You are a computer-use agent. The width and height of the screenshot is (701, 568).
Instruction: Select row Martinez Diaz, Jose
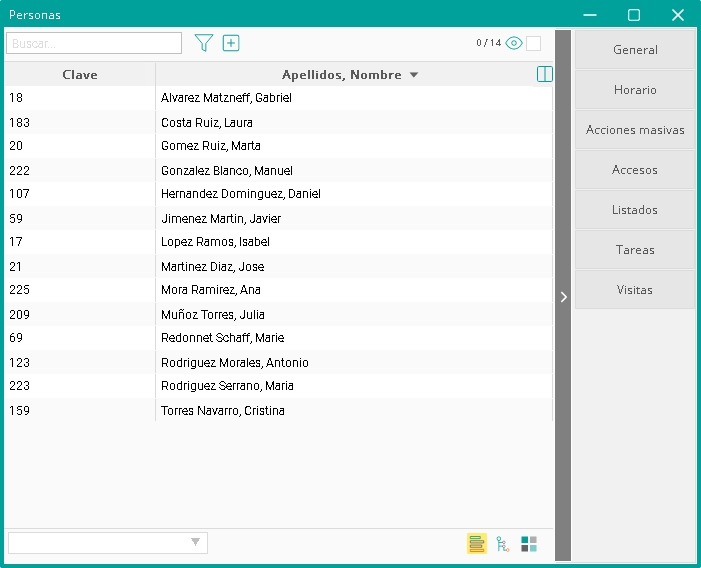pyautogui.click(x=279, y=266)
